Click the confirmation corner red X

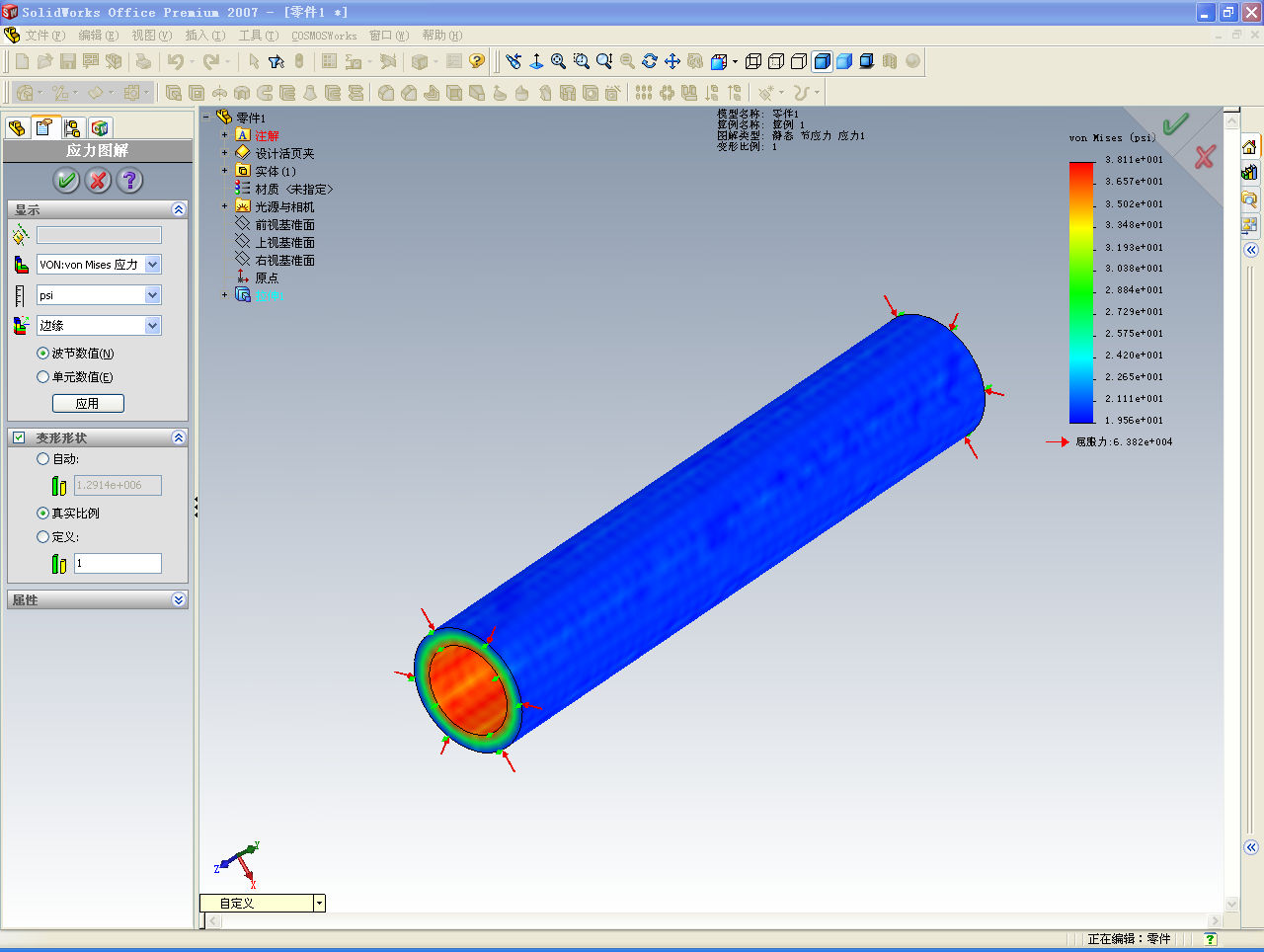pyautogui.click(x=1205, y=156)
